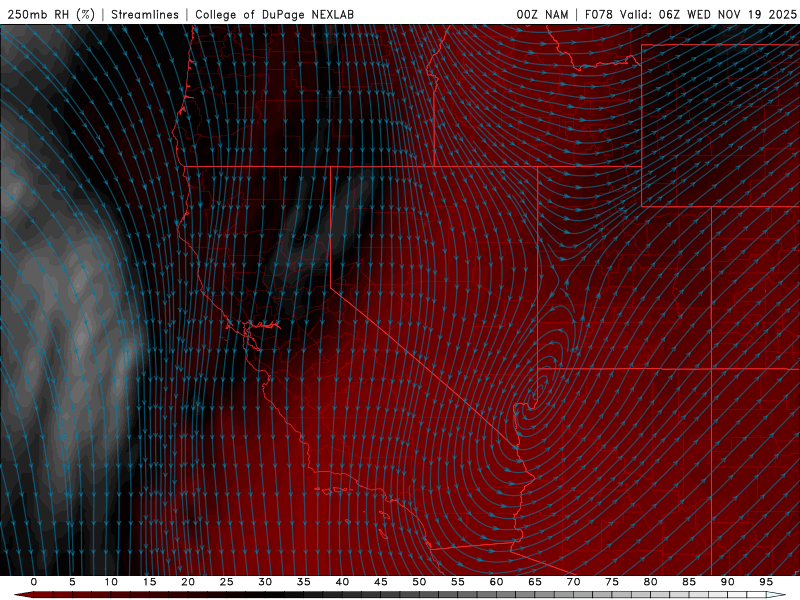Click the '00Z NAM' model label

(542, 14)
